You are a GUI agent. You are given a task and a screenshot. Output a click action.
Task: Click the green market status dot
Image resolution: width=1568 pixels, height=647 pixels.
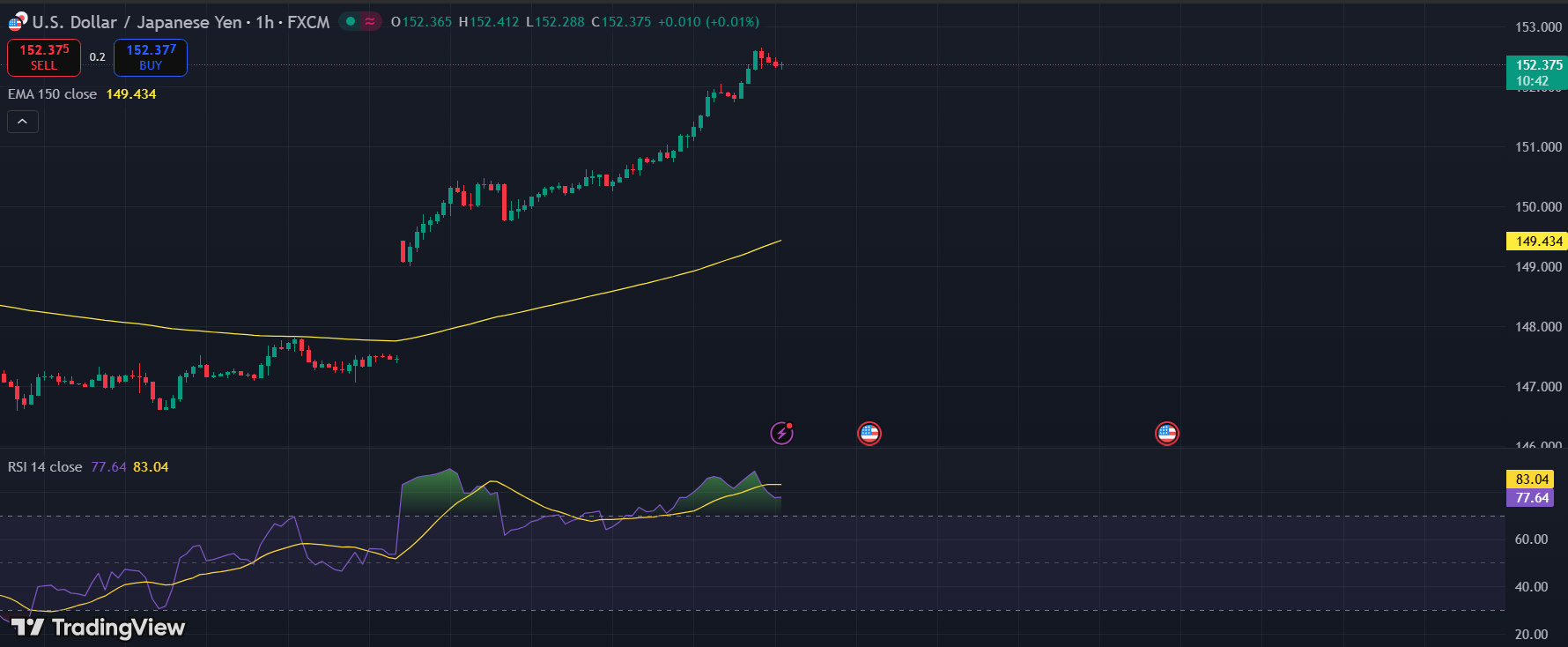click(x=351, y=22)
